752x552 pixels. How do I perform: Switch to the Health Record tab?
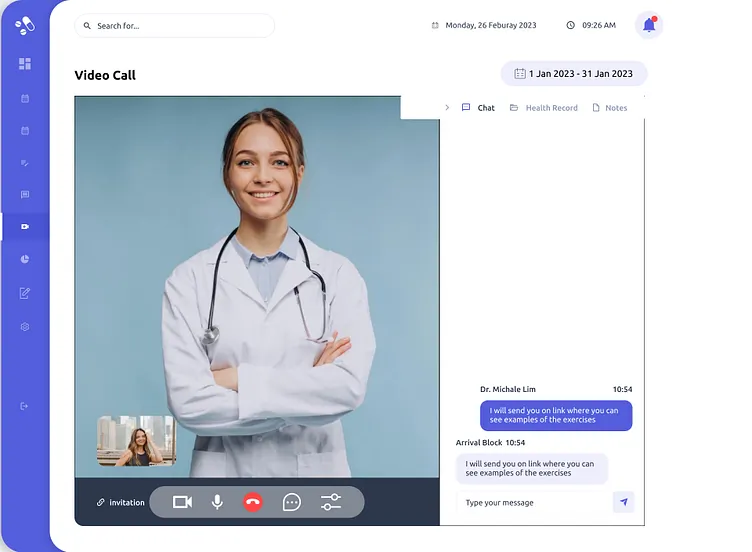544,107
